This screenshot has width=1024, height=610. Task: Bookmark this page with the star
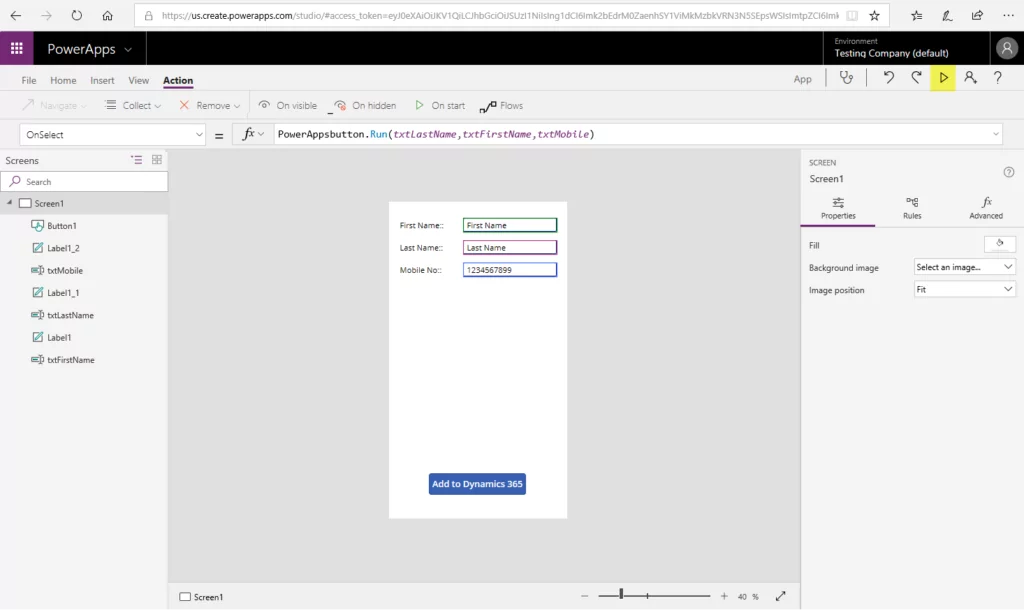click(874, 16)
